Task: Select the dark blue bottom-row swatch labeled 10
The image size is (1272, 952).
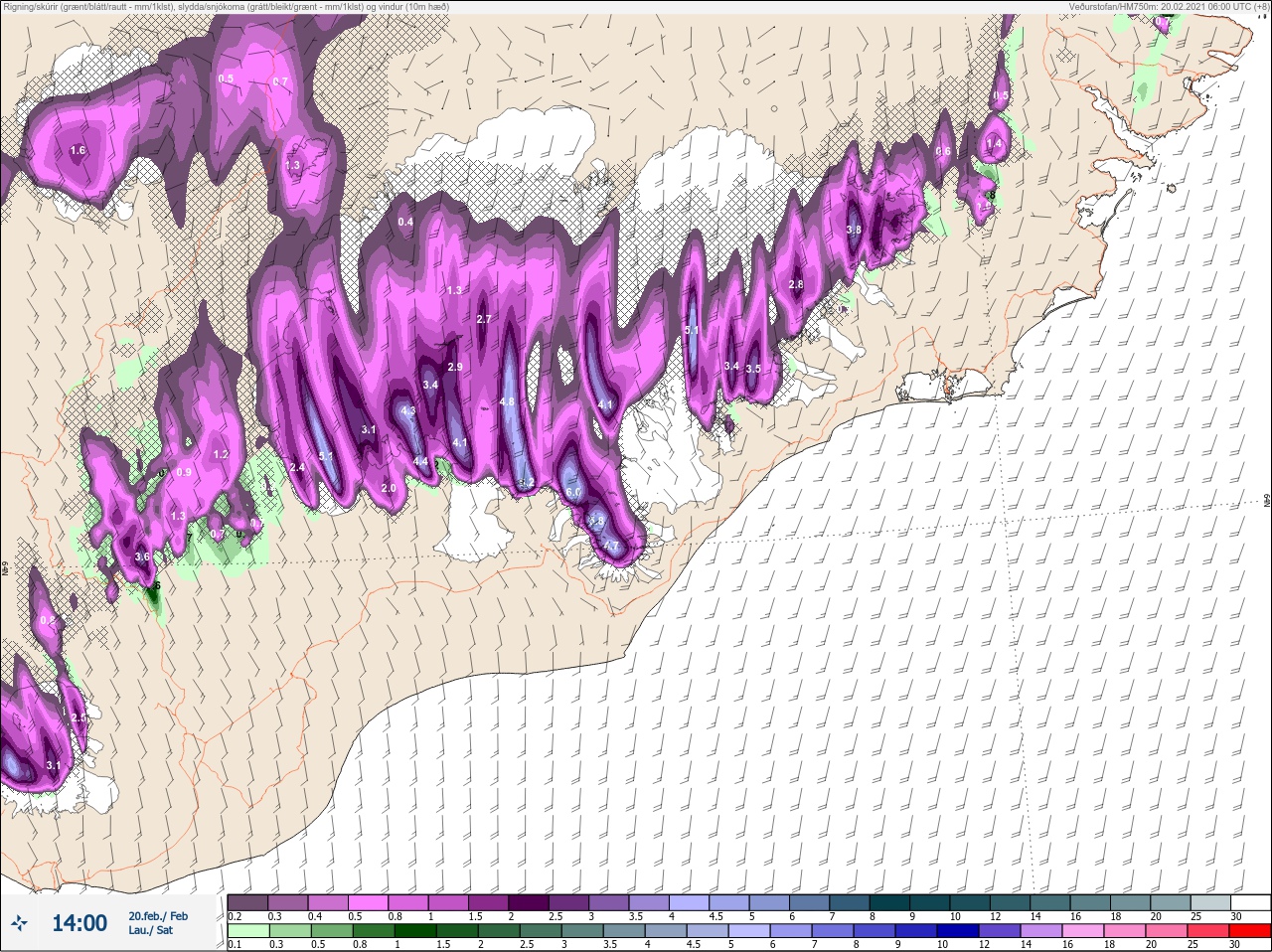Action: point(959,931)
